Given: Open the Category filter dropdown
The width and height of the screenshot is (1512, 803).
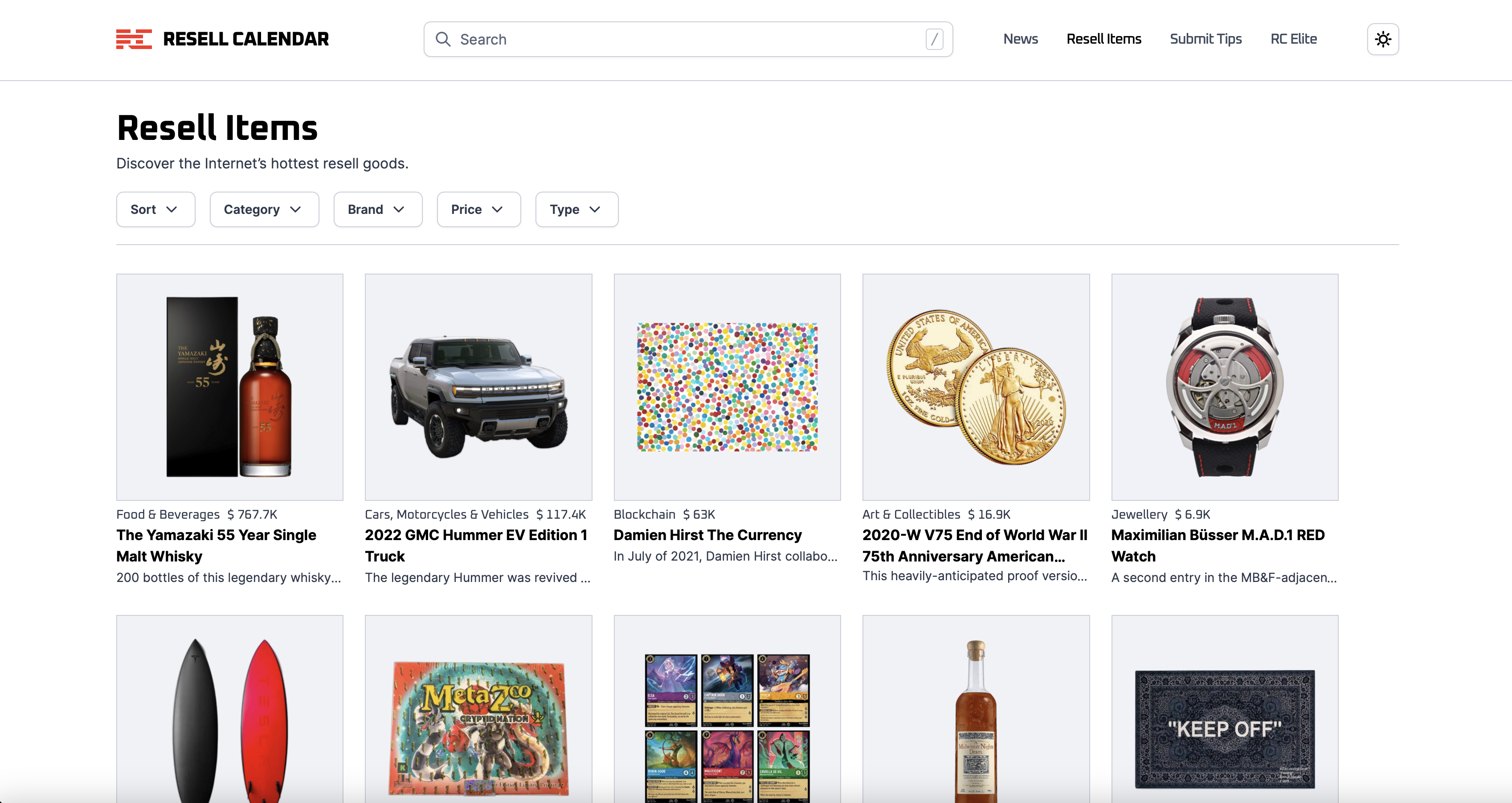Looking at the screenshot, I should (264, 209).
